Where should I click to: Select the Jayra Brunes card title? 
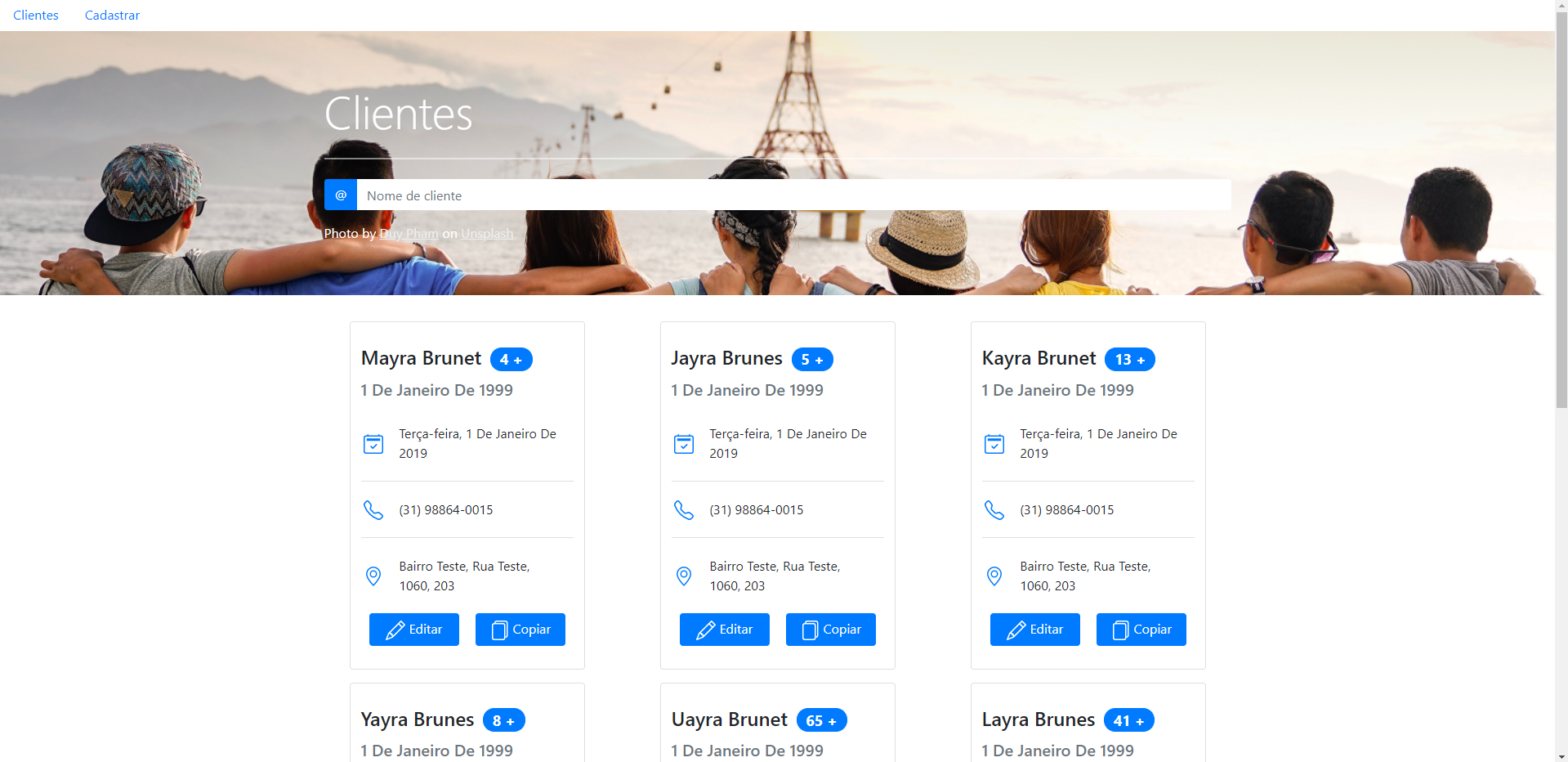[x=726, y=358]
